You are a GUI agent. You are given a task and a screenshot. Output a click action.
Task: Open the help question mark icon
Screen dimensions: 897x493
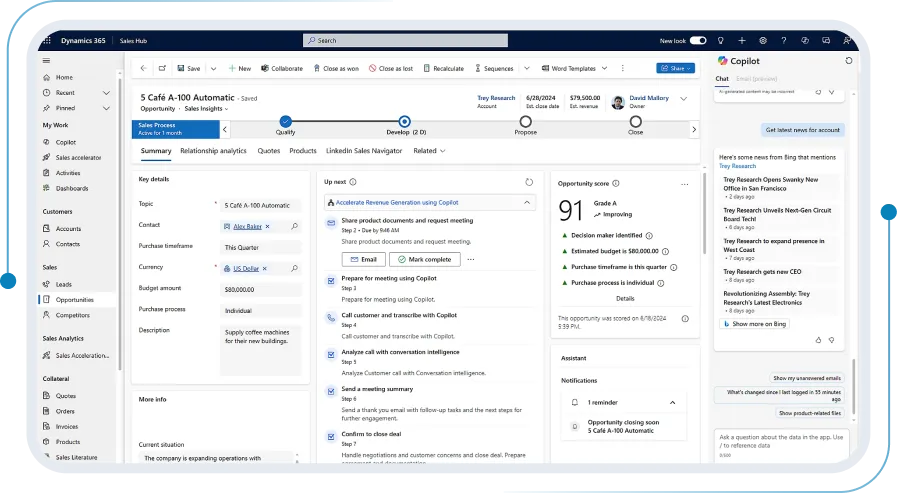[784, 41]
